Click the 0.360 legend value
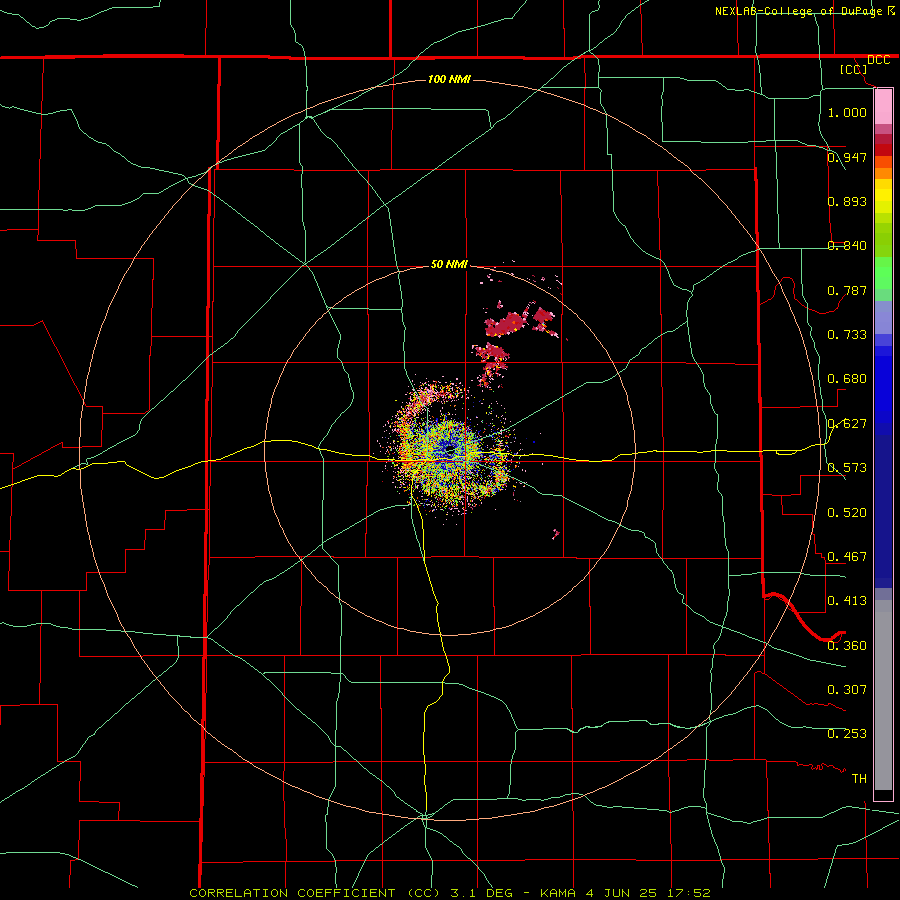The width and height of the screenshot is (900, 900). [x=847, y=646]
